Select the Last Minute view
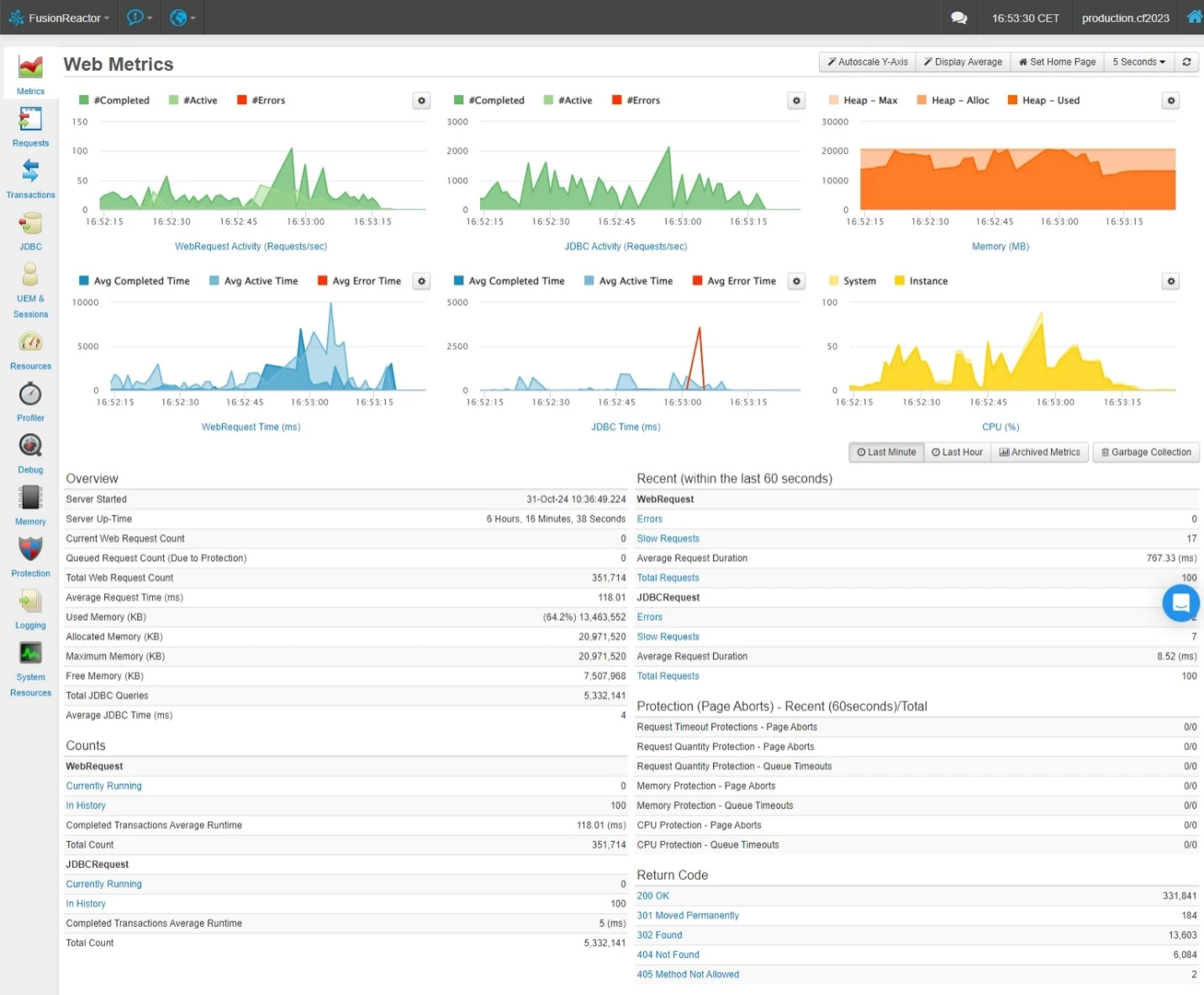Screen dimensions: 1204x995 pyautogui.click(x=886, y=453)
